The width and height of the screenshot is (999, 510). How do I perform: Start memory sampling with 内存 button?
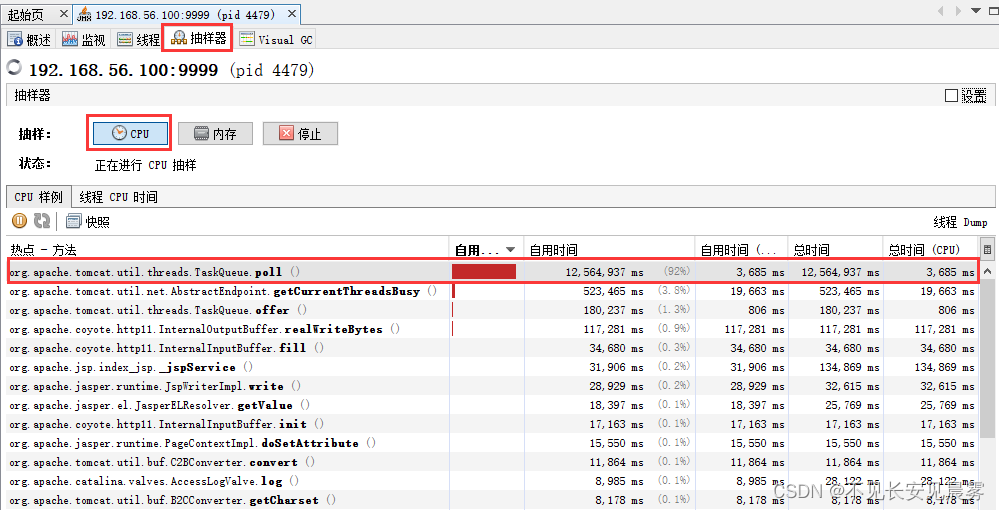215,133
